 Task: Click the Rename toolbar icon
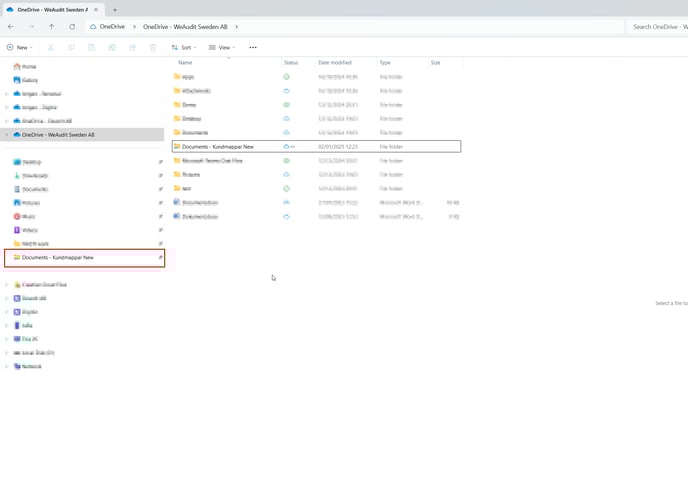112,47
